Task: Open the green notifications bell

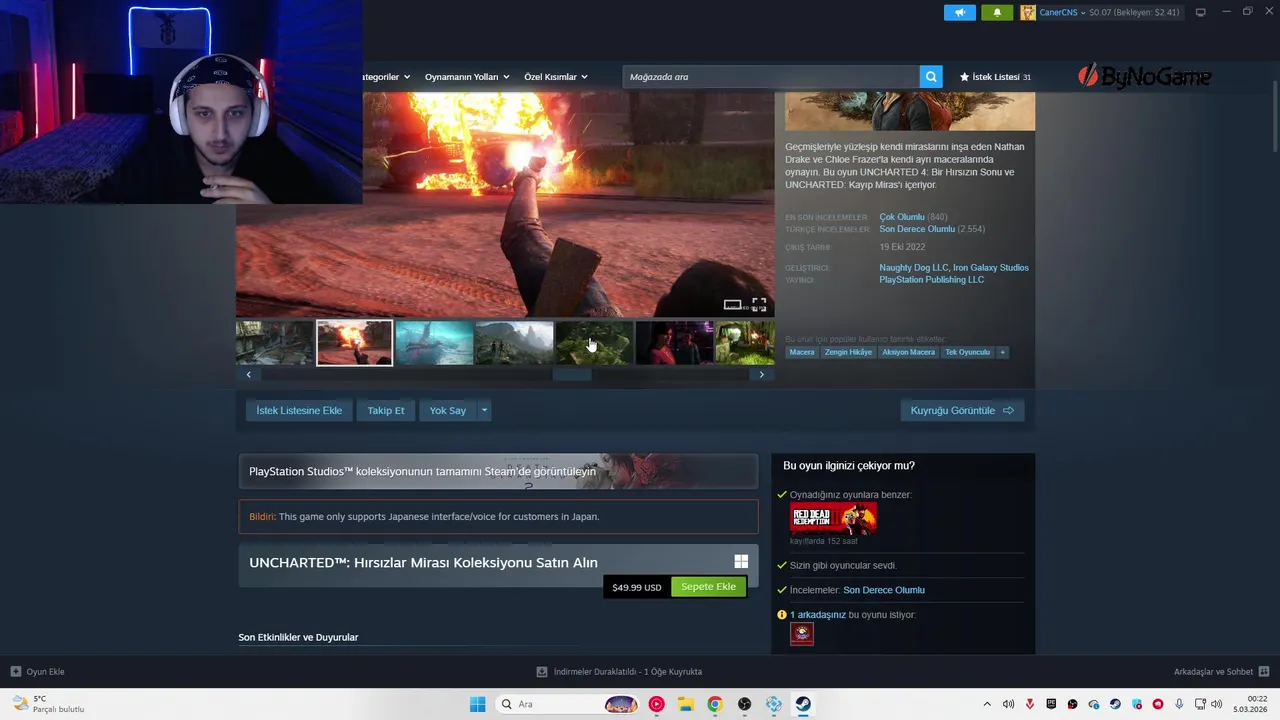Action: 997,12
